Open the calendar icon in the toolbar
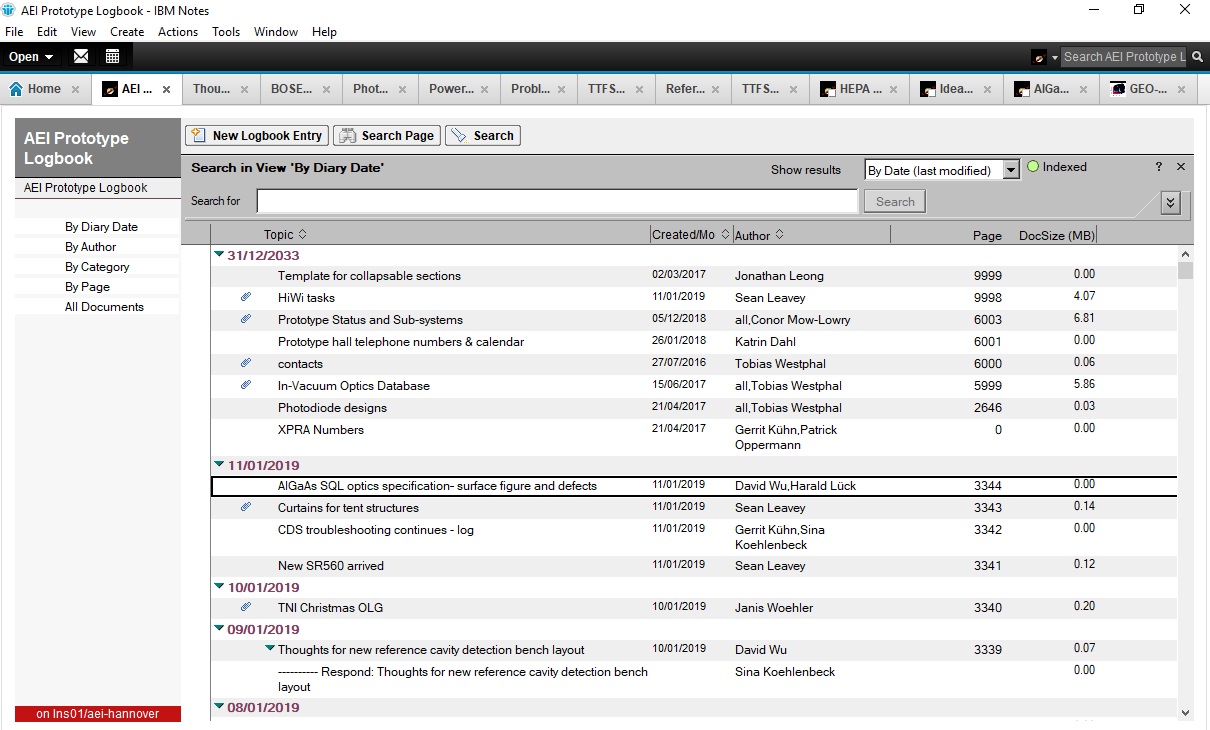Image resolution: width=1210 pixels, height=730 pixels. (113, 55)
